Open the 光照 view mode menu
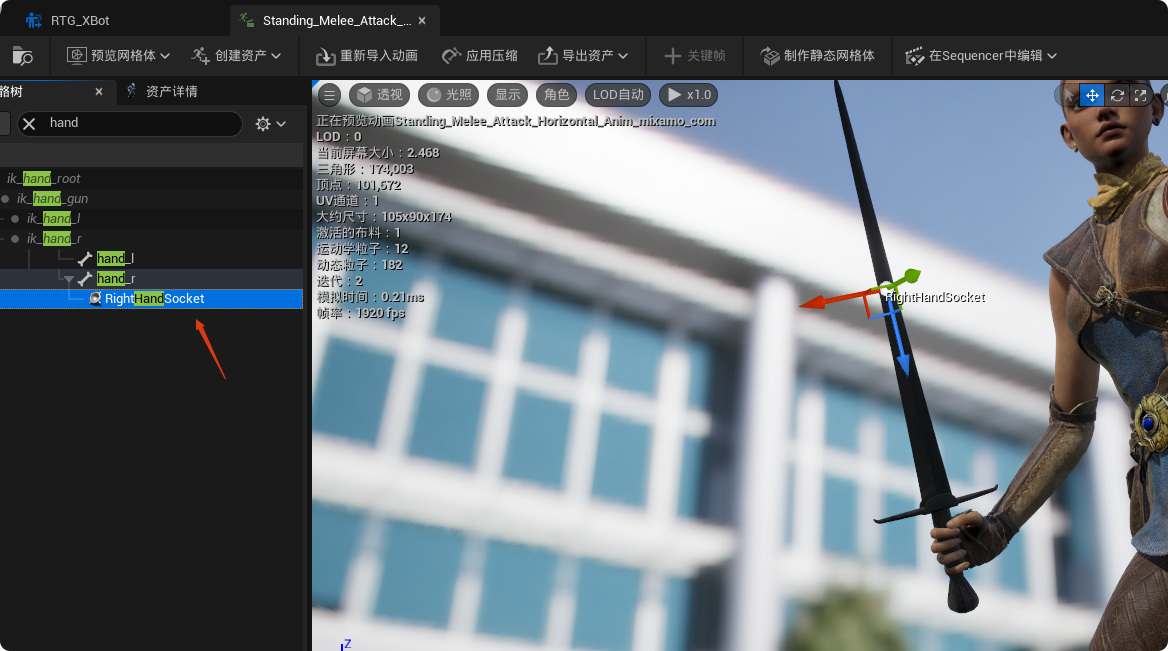This screenshot has height=651, width=1168. pos(449,95)
